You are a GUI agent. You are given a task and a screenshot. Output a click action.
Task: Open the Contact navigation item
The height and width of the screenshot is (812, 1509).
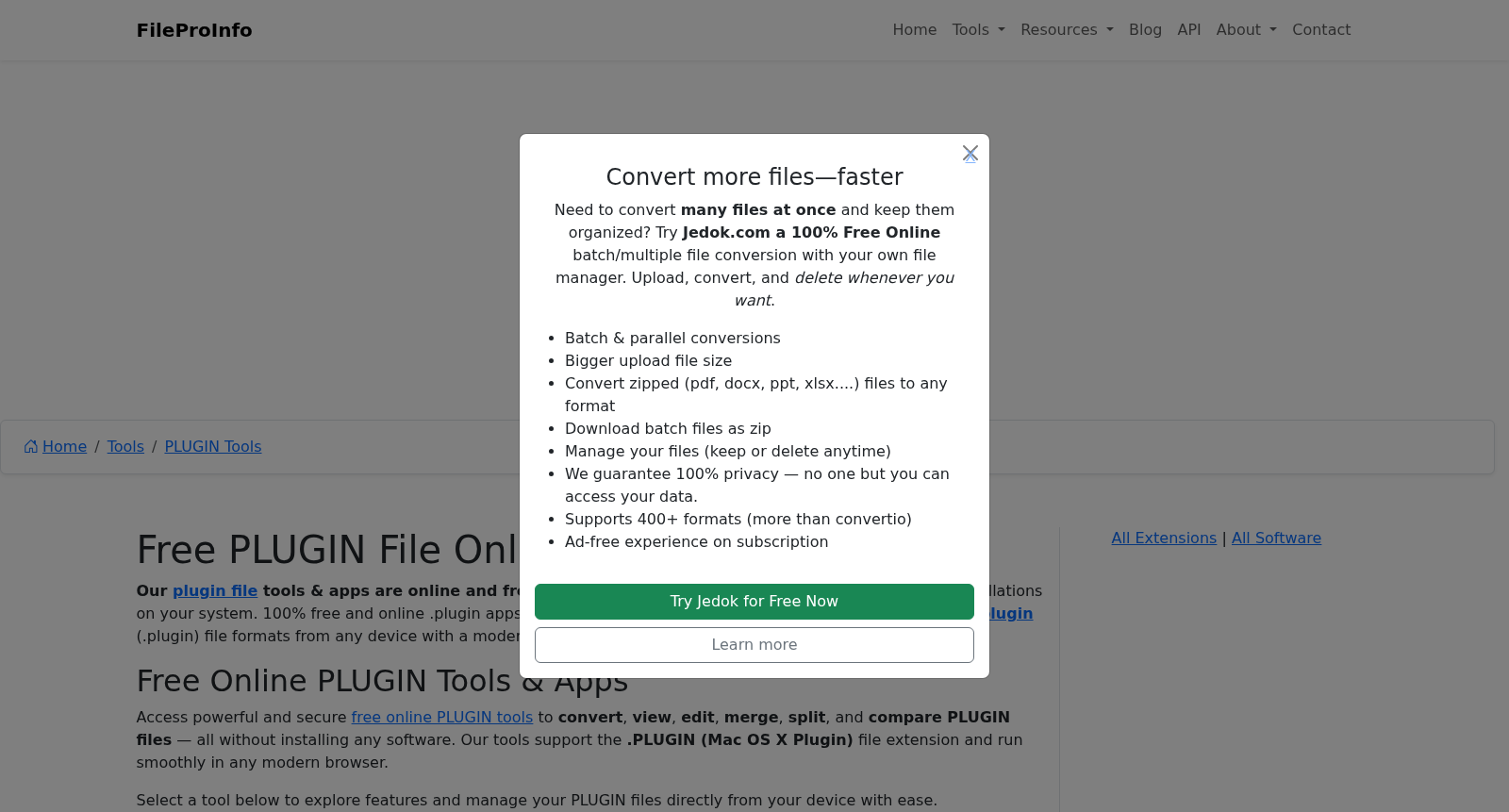pyautogui.click(x=1321, y=30)
